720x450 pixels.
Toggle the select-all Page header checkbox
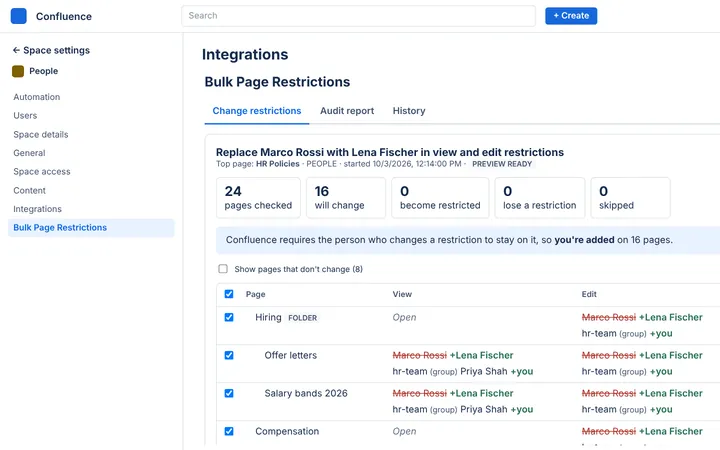point(229,294)
